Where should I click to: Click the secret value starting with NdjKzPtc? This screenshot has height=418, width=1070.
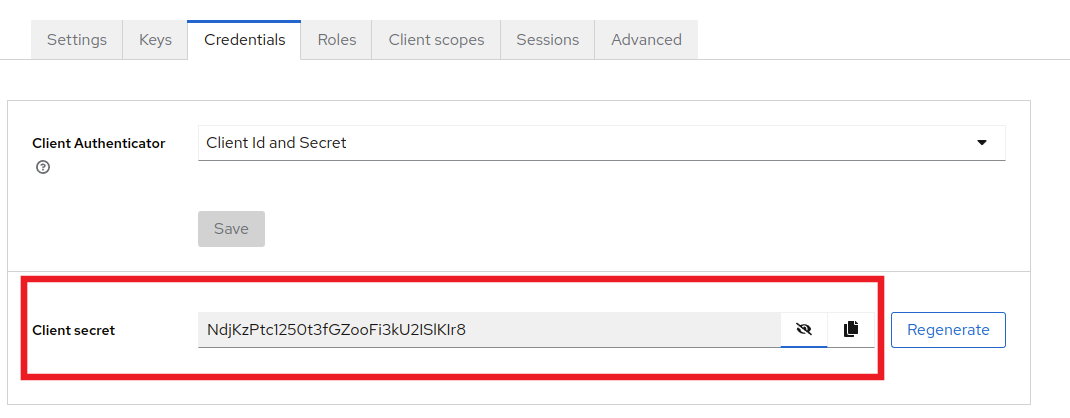coord(336,330)
